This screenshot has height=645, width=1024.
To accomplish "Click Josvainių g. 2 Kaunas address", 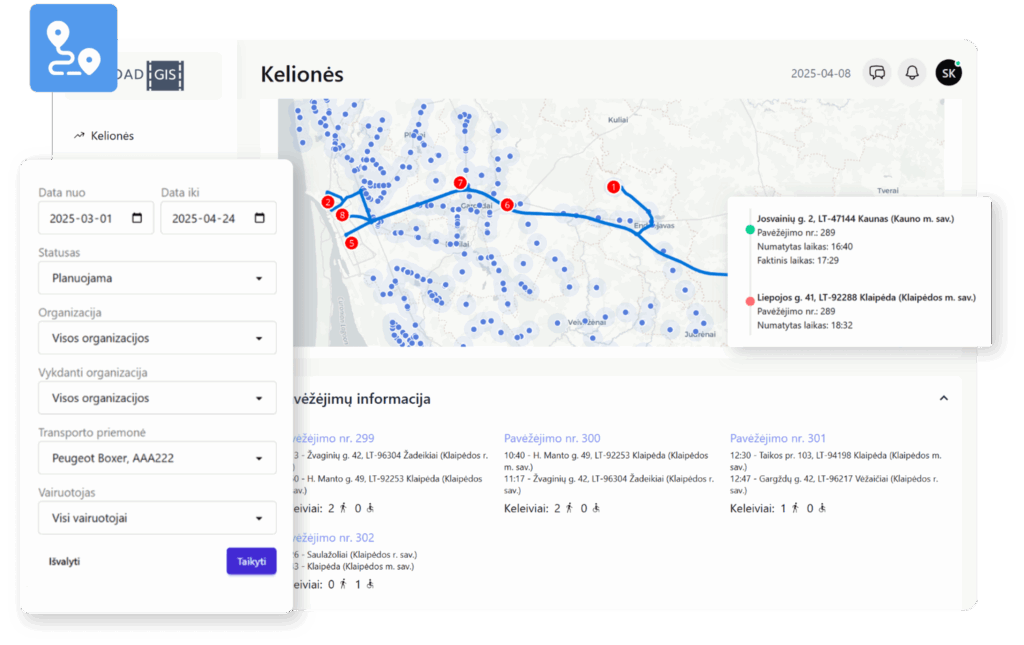I will pyautogui.click(x=856, y=219).
